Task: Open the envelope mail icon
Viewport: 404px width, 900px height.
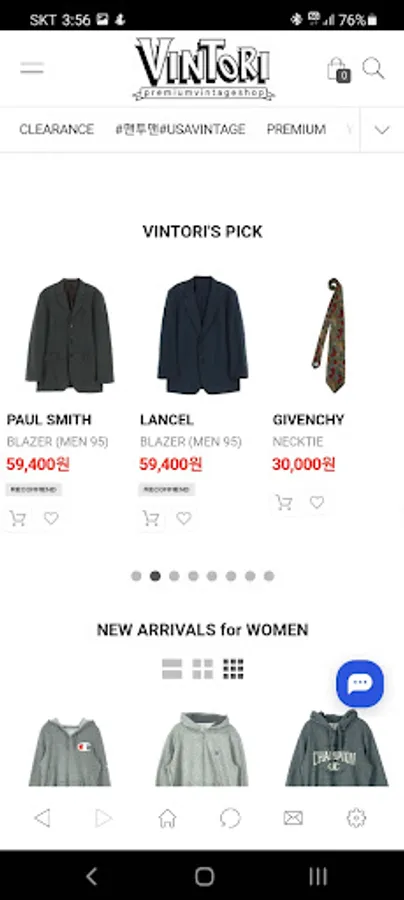Action: (293, 818)
